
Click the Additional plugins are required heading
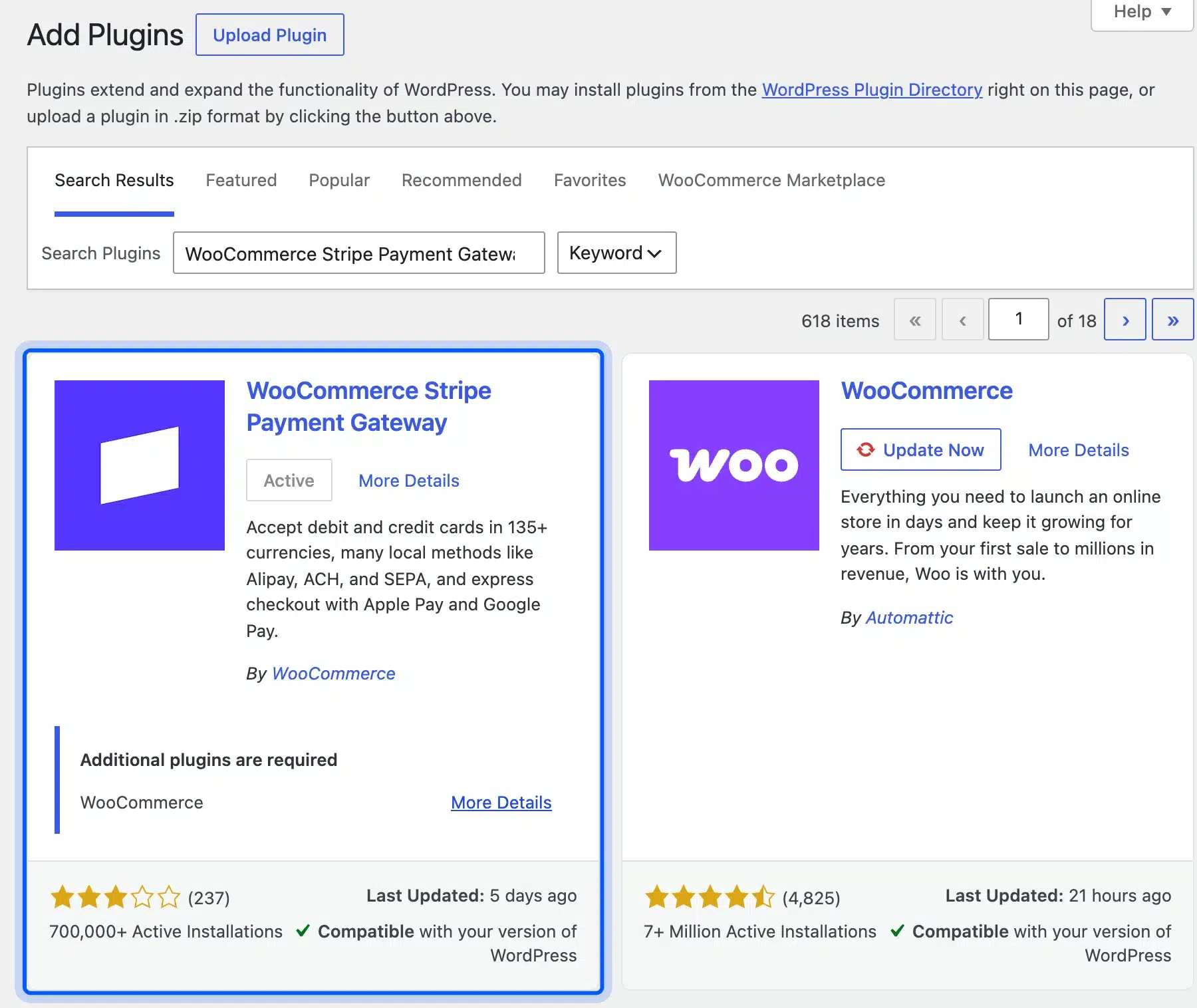[x=208, y=760]
